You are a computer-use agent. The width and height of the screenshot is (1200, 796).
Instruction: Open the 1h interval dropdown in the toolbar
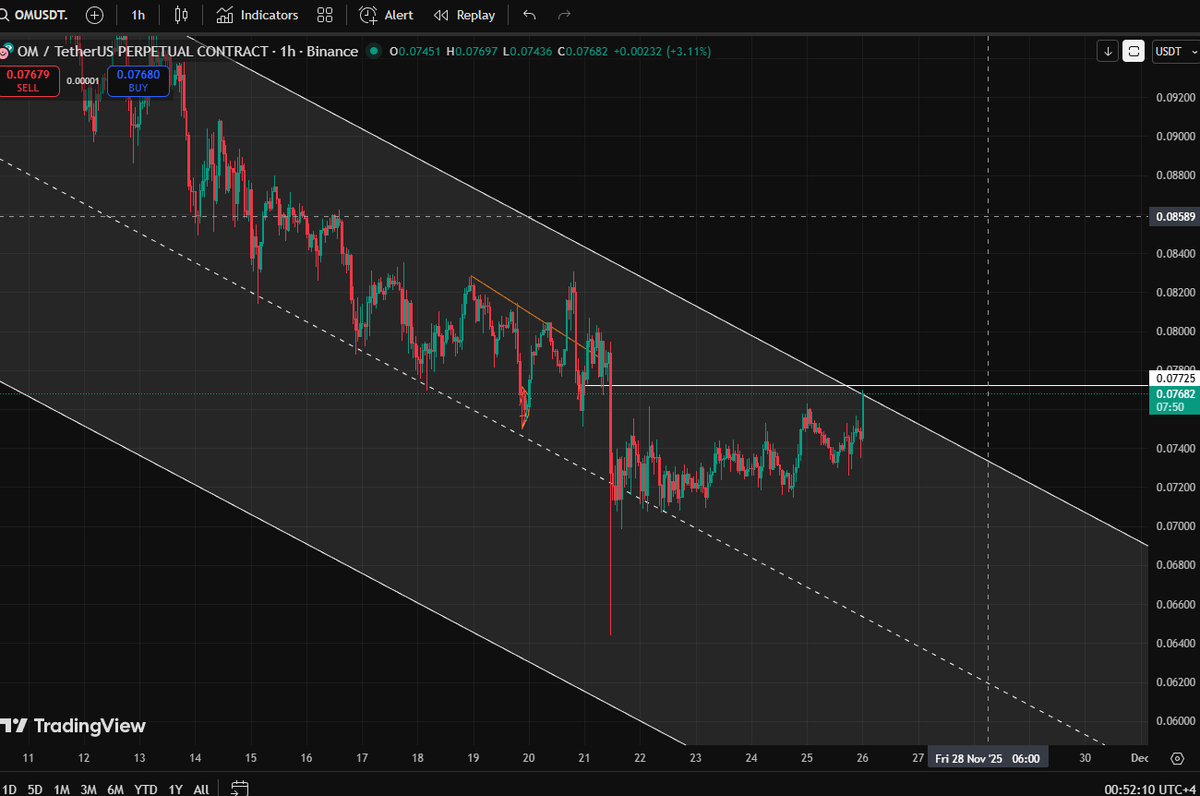click(x=138, y=15)
